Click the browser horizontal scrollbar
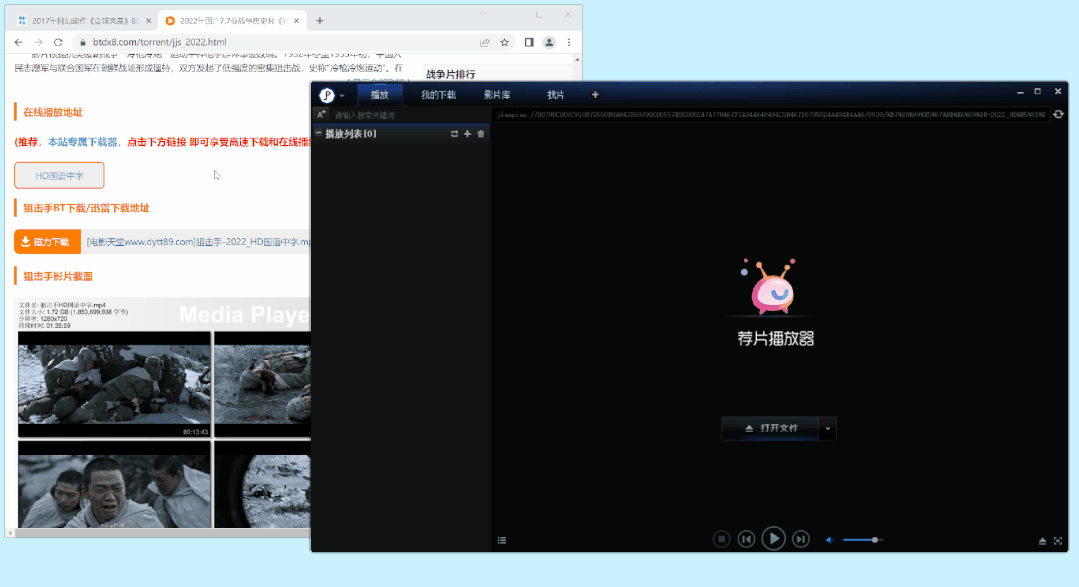Viewport: 1079px width, 587px height. pos(162,533)
